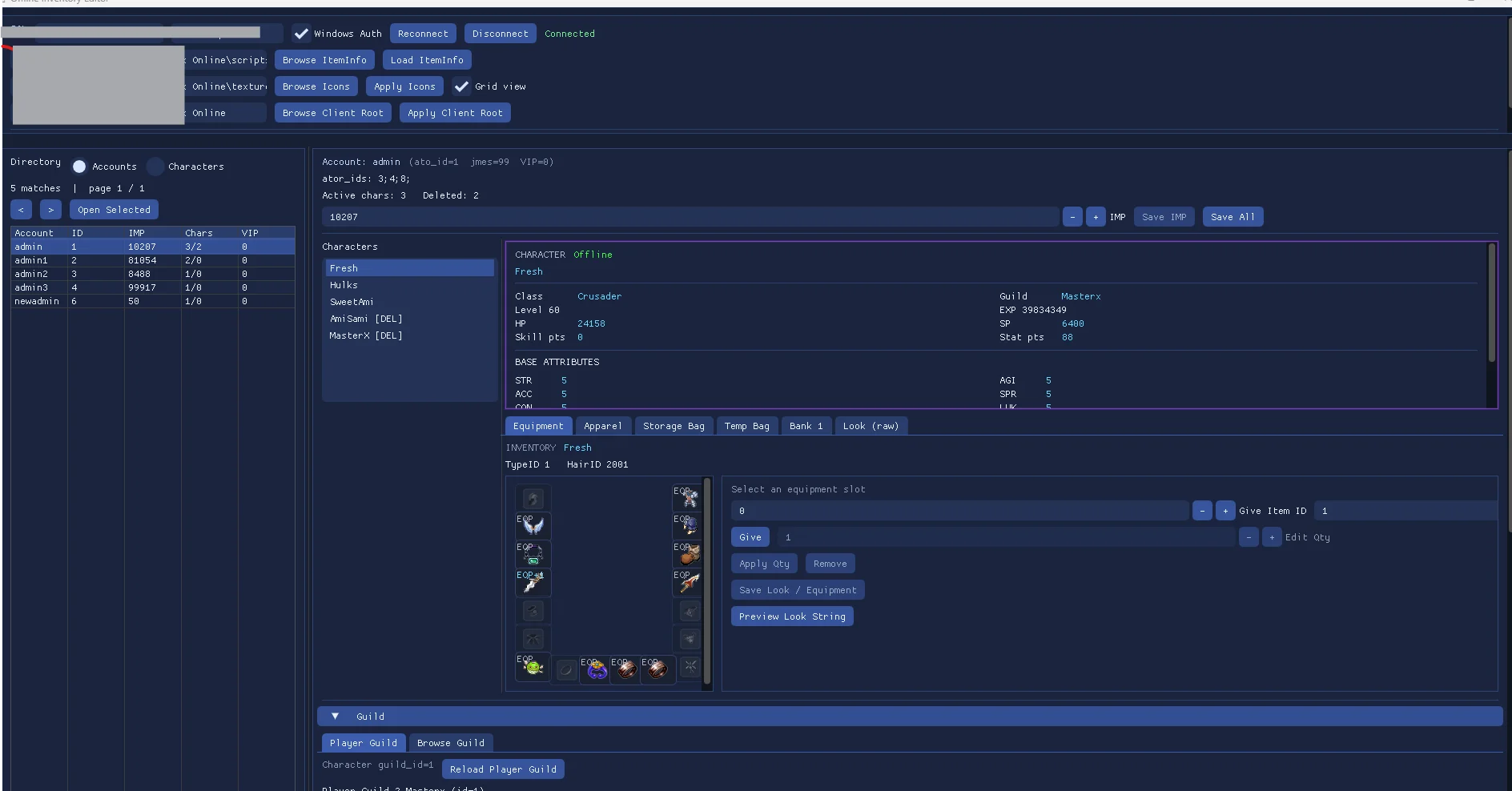Click Apply Icons
This screenshot has height=791, width=1512.
point(404,86)
